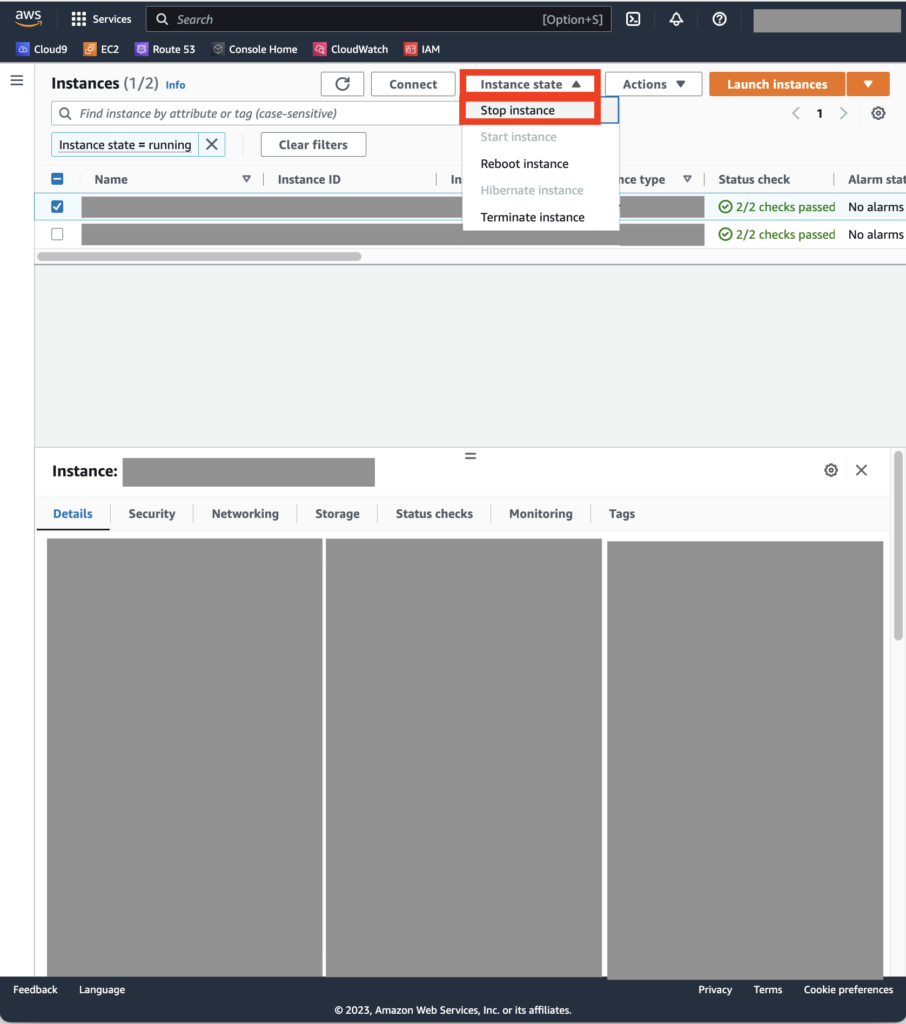
Task: Open the EC2 shortcut
Action: click(x=101, y=49)
